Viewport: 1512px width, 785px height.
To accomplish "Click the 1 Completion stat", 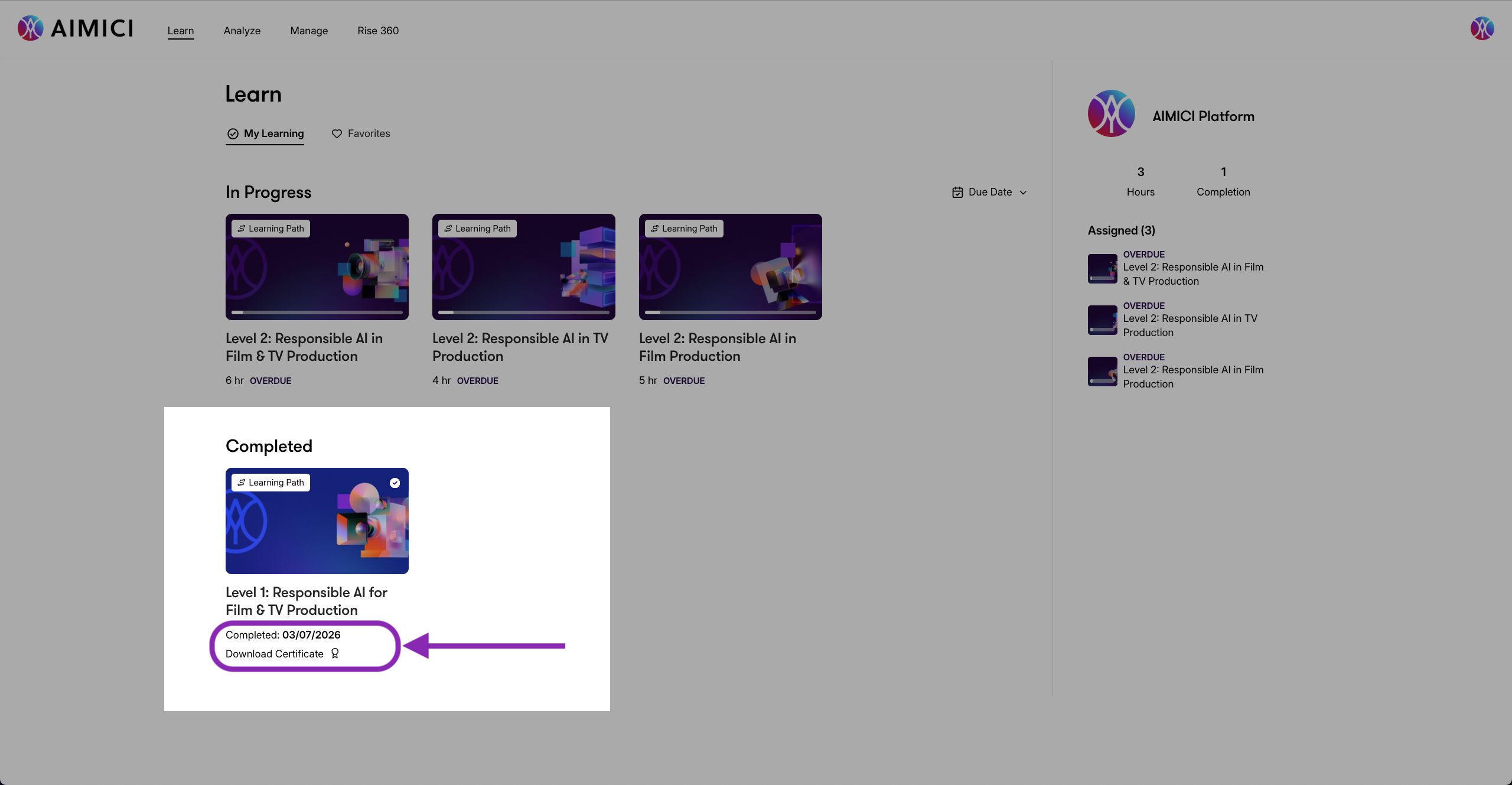I will click(1223, 181).
